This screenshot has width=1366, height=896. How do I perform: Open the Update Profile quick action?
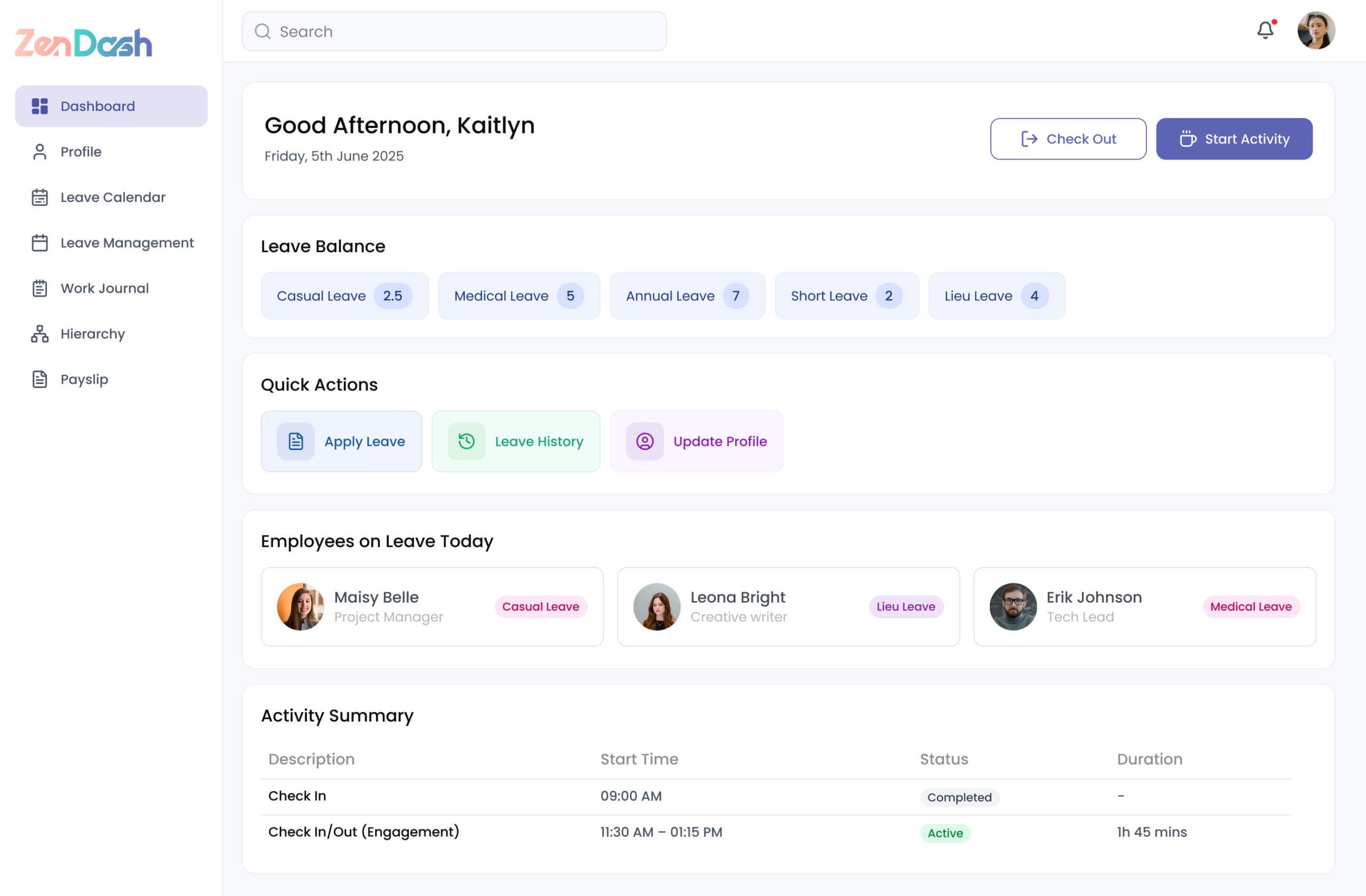[696, 441]
